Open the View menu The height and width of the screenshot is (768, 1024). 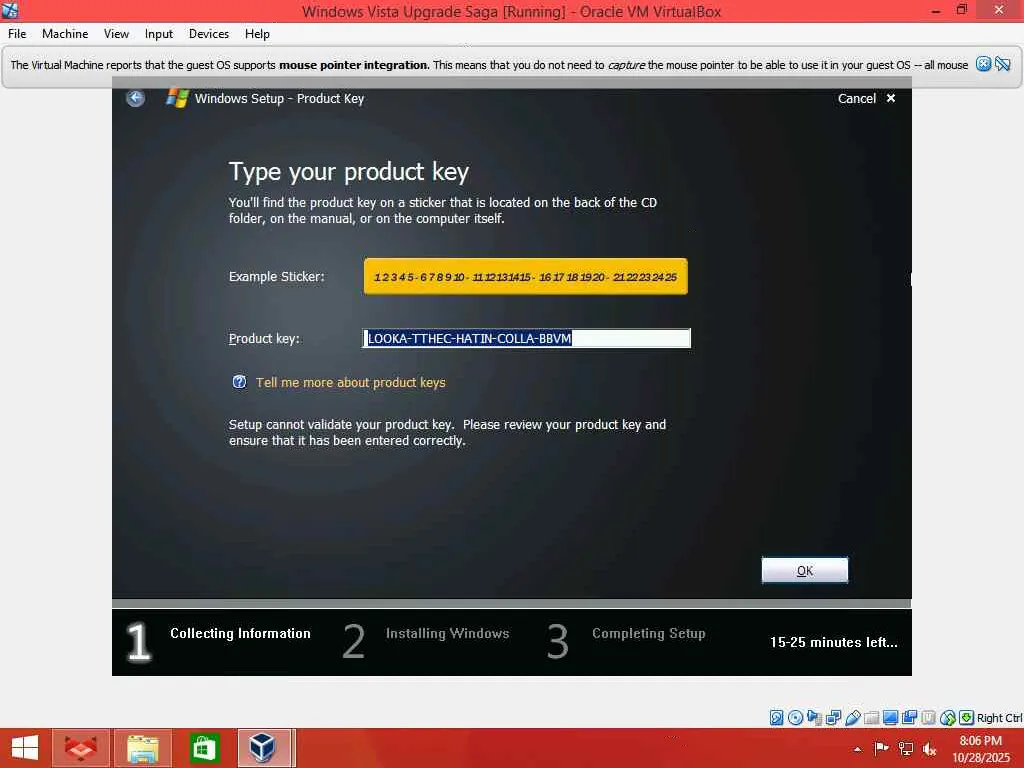tap(116, 34)
